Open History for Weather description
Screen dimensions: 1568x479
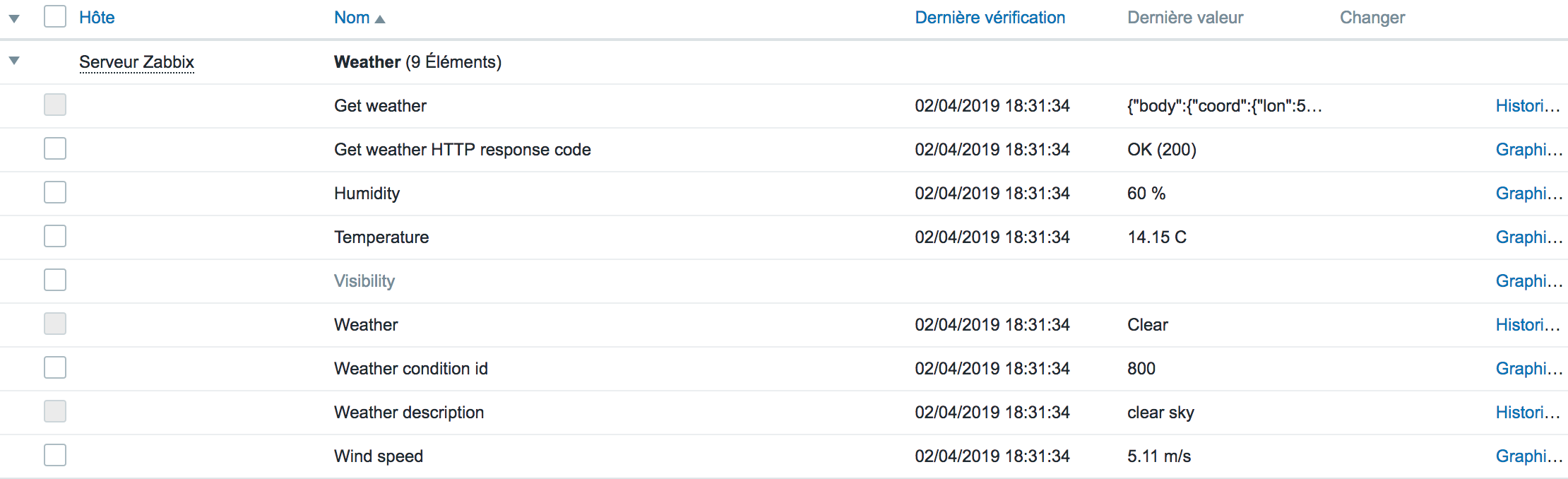click(1527, 413)
